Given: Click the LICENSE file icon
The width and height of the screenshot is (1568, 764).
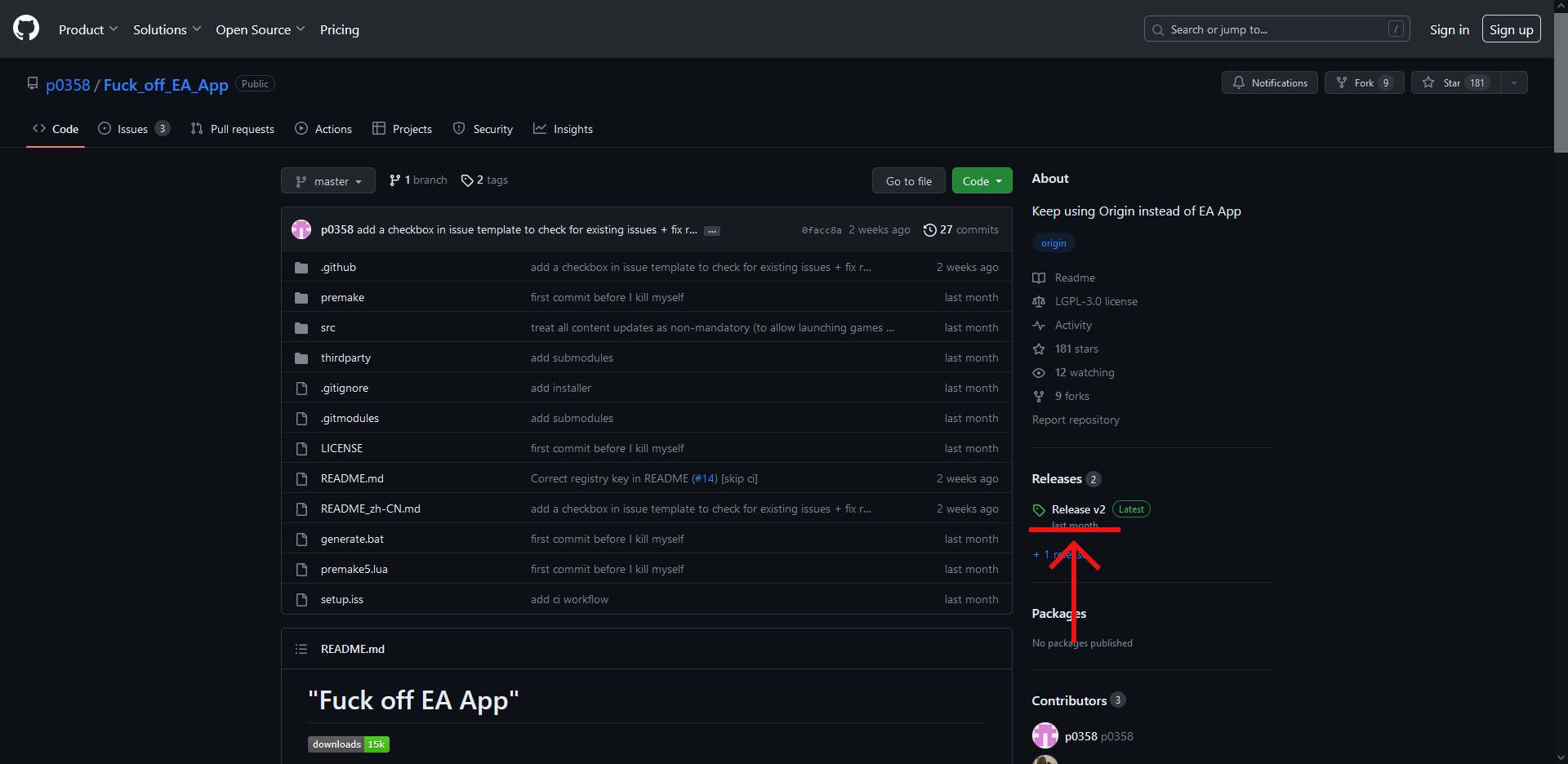Looking at the screenshot, I should (x=301, y=449).
